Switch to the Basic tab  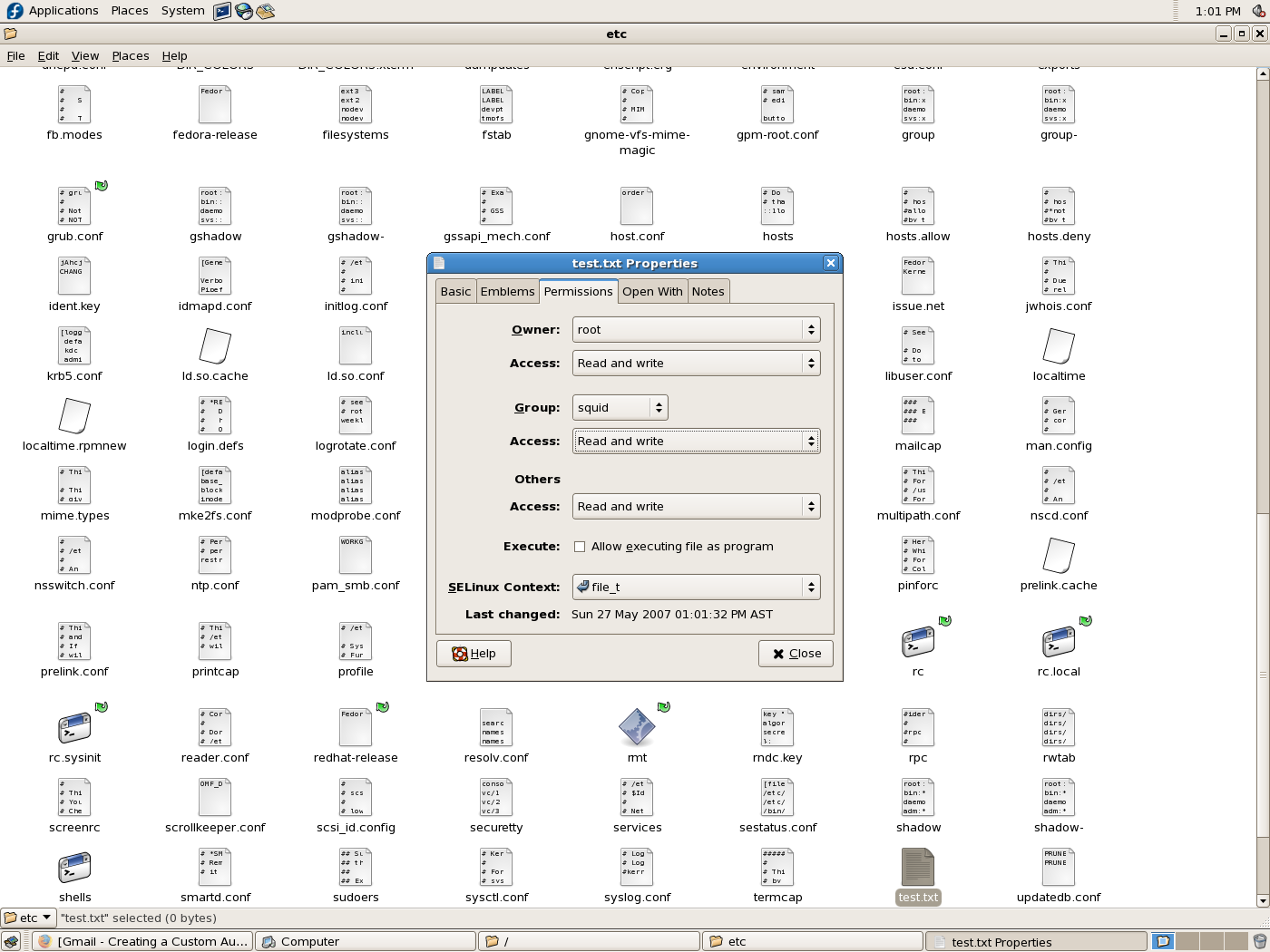tap(455, 292)
